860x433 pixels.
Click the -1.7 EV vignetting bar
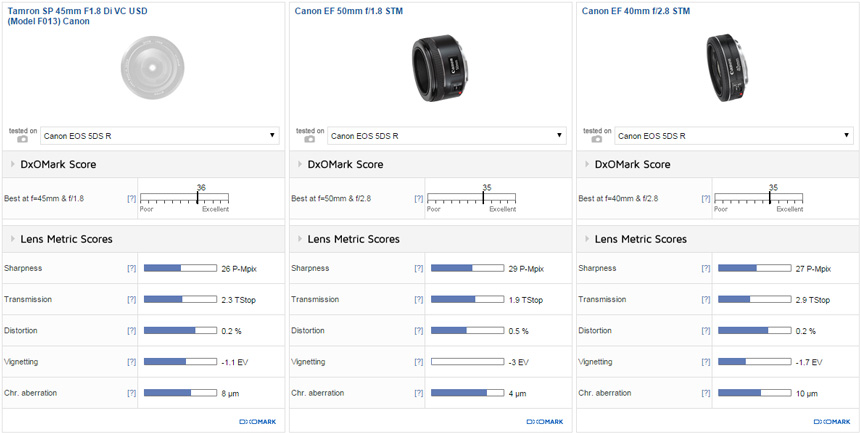[754, 362]
